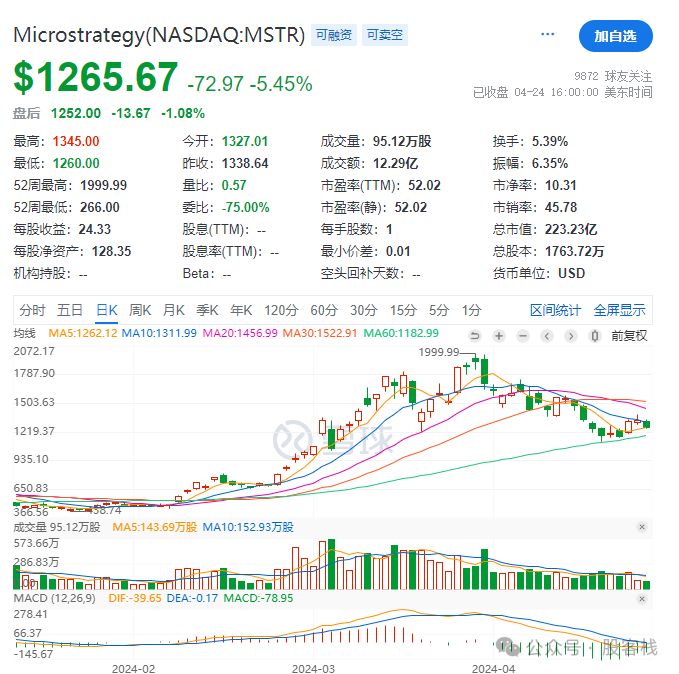679x674 pixels.
Task: Move chart left with the previous arrow
Action: (547, 336)
